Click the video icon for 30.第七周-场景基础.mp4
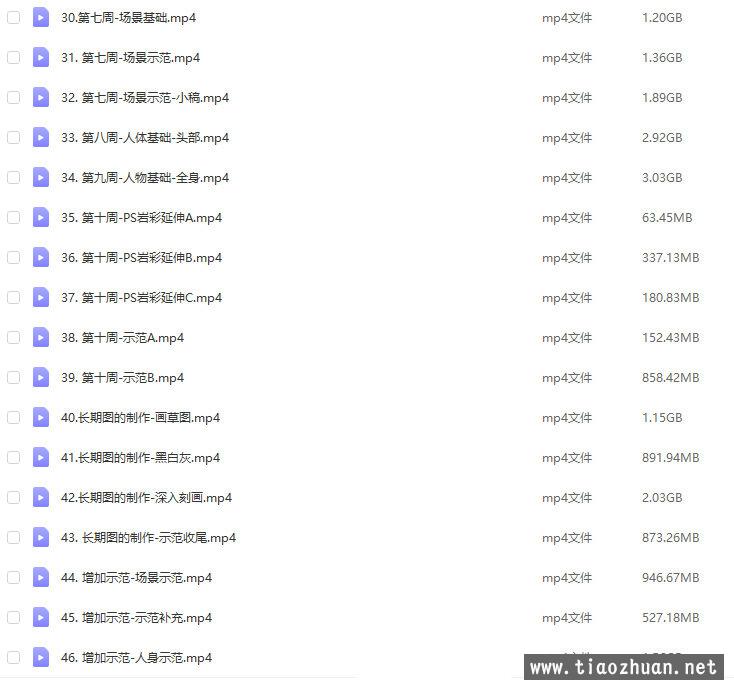This screenshot has width=734, height=687. 41,18
